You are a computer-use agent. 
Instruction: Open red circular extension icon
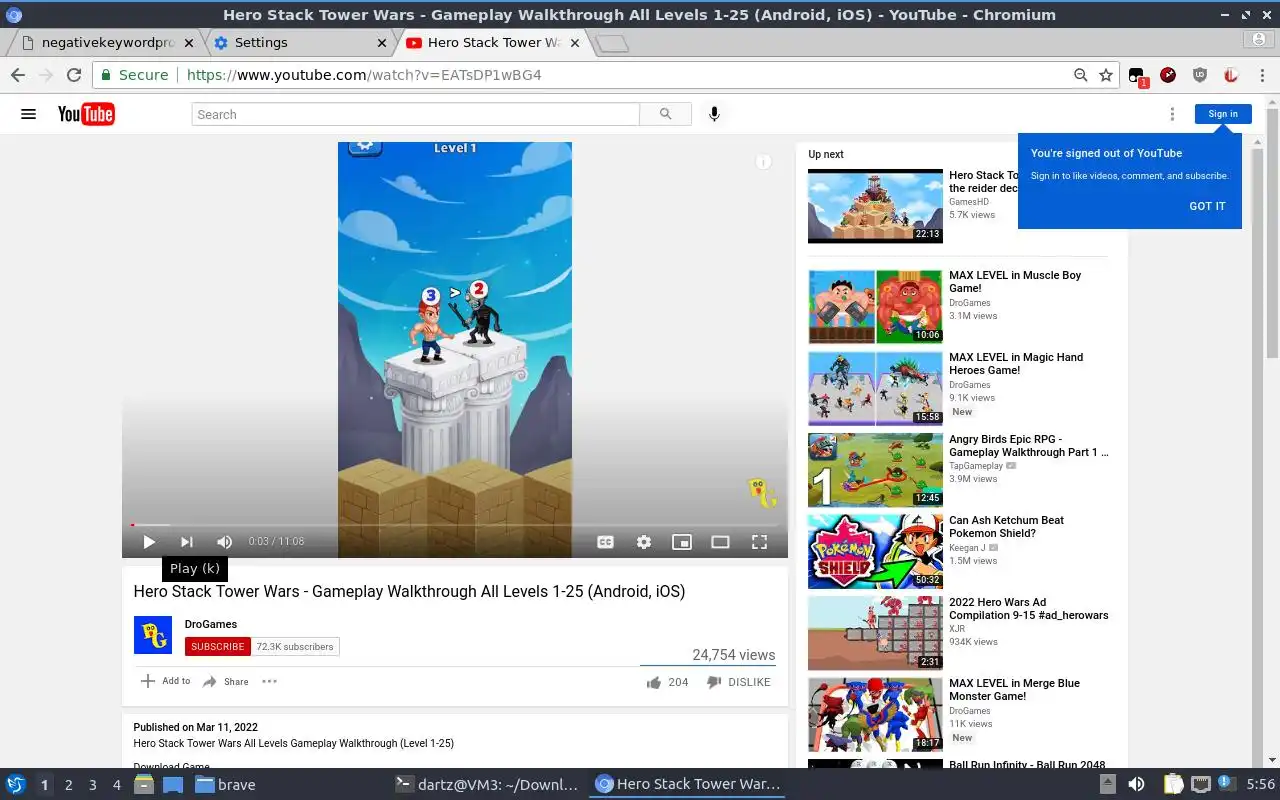[x=1168, y=75]
